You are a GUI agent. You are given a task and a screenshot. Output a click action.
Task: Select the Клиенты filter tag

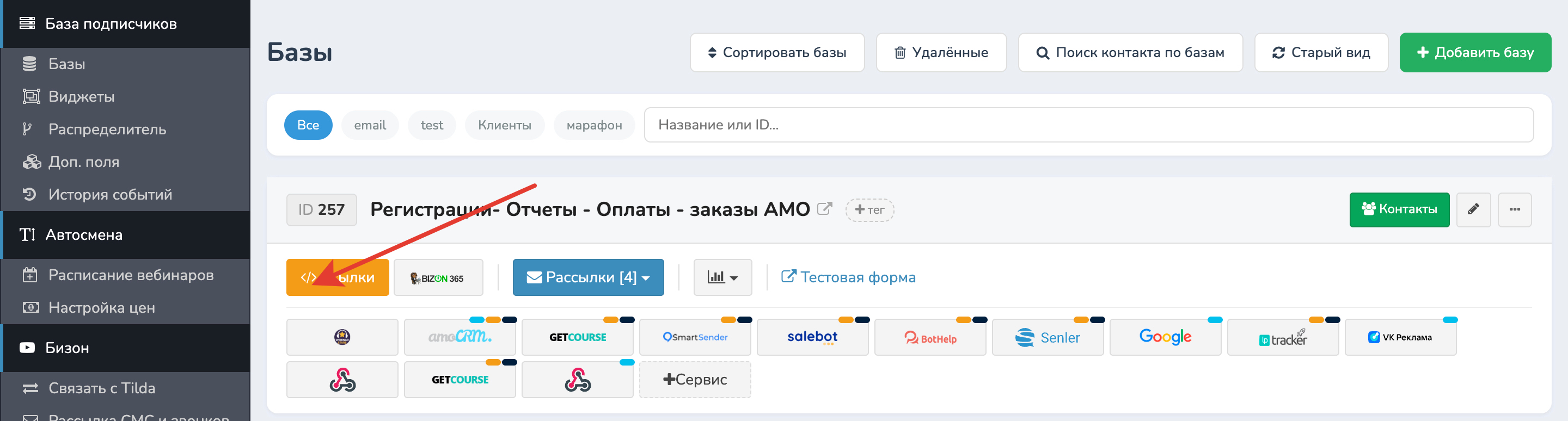(504, 125)
